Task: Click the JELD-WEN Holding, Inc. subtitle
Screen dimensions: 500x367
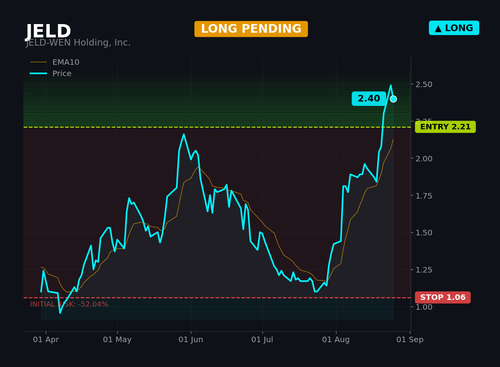Action: pos(78,43)
